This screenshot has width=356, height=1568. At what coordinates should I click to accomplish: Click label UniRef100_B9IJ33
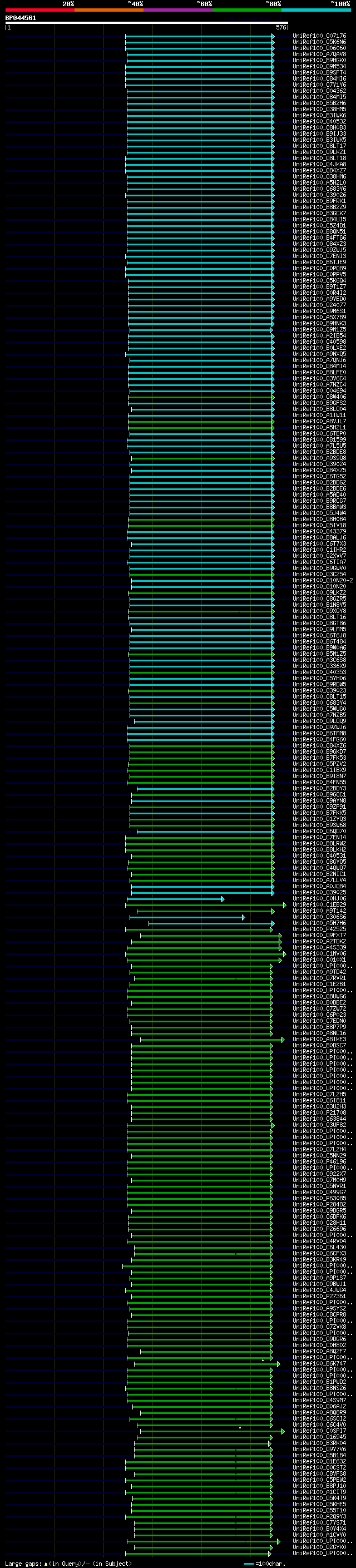coord(319,134)
